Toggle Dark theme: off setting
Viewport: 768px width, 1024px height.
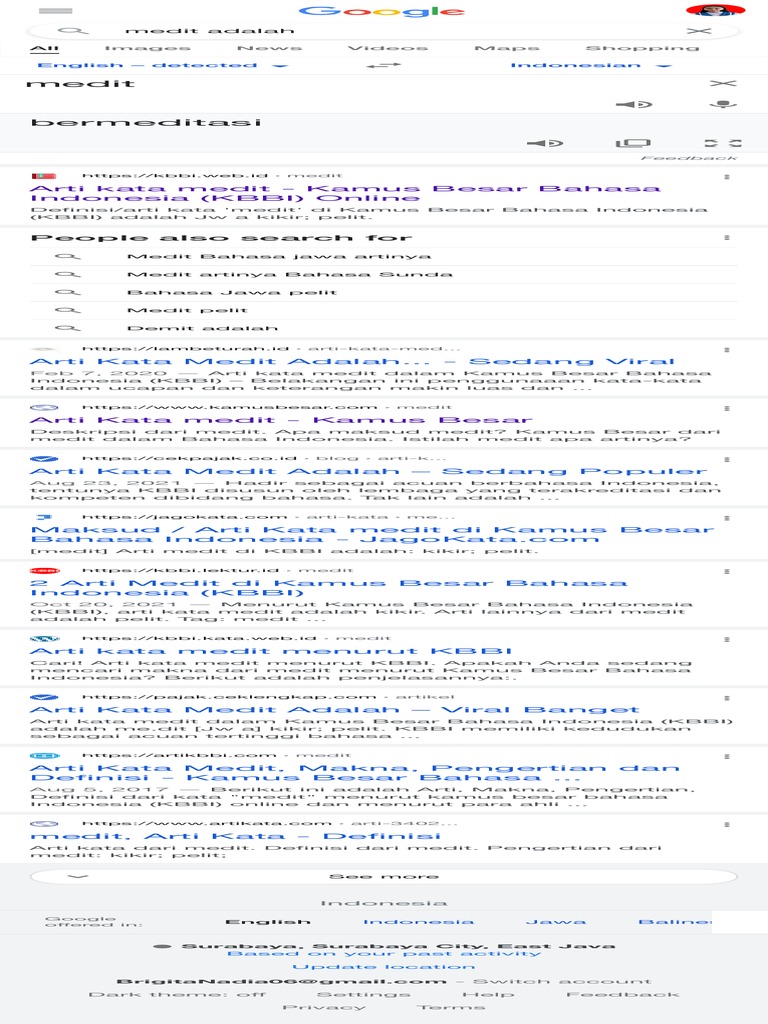coord(177,994)
